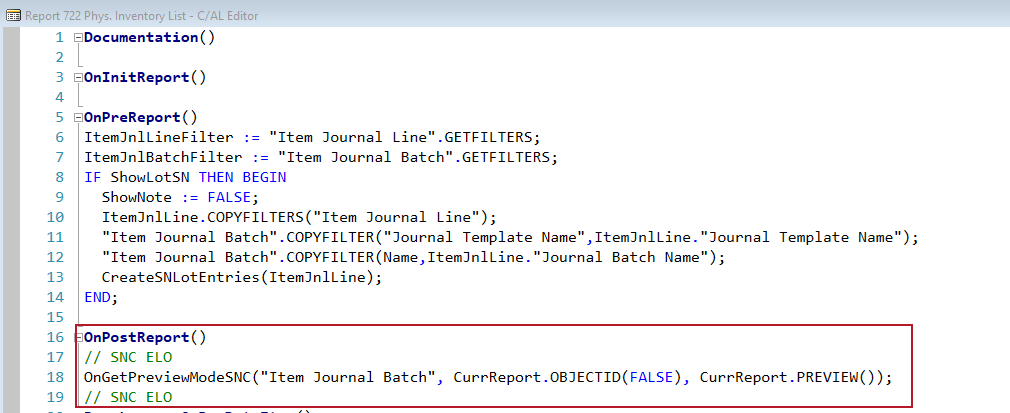This screenshot has height=413, width=1010.
Task: Collapse the OnInitReport() trigger
Action: 78,77
